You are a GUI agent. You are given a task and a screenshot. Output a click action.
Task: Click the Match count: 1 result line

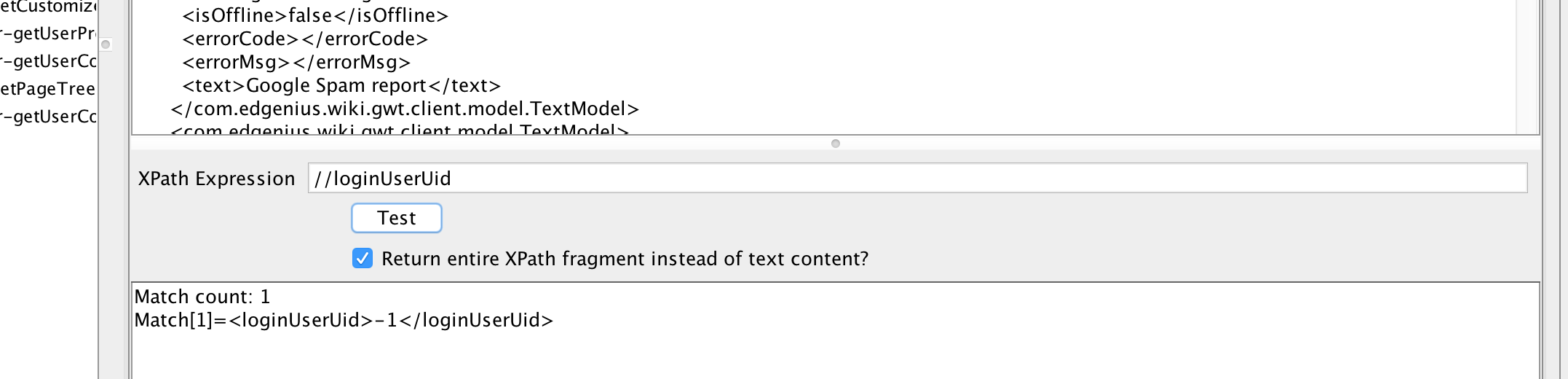(202, 297)
